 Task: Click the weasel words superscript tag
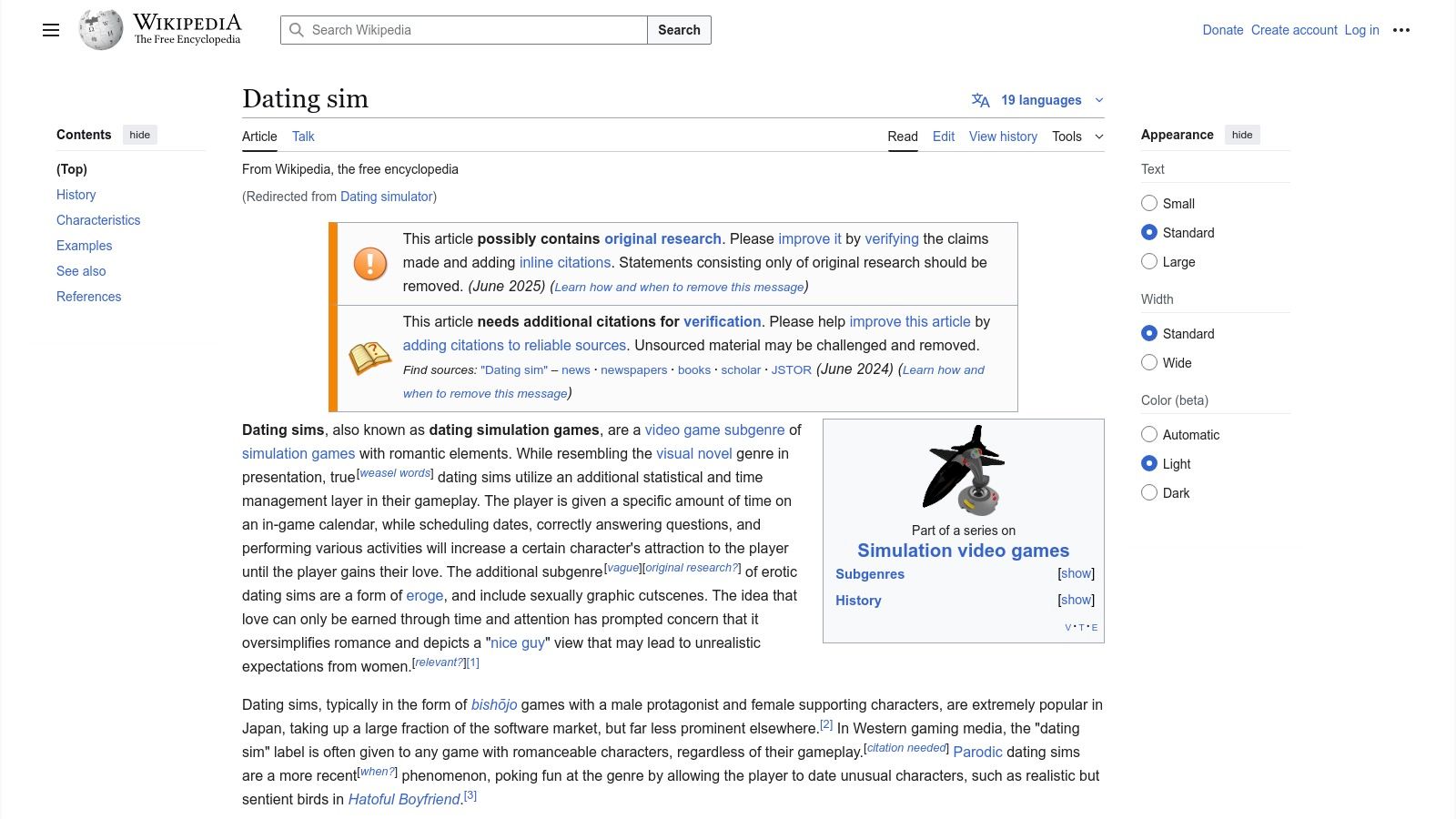point(395,473)
